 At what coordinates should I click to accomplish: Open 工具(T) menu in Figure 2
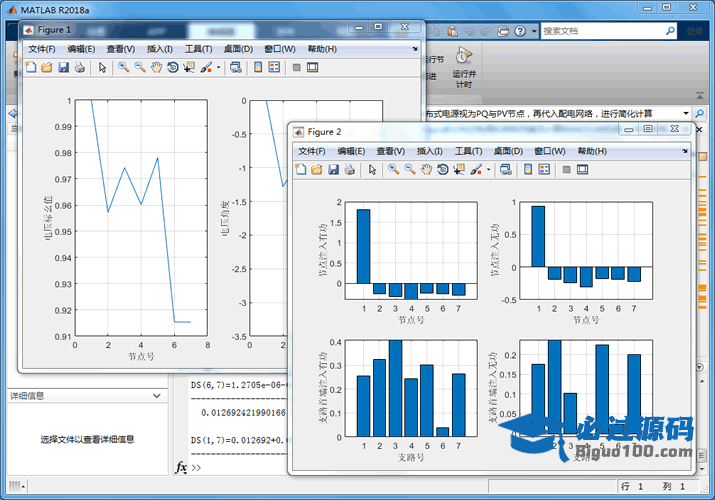pos(468,151)
